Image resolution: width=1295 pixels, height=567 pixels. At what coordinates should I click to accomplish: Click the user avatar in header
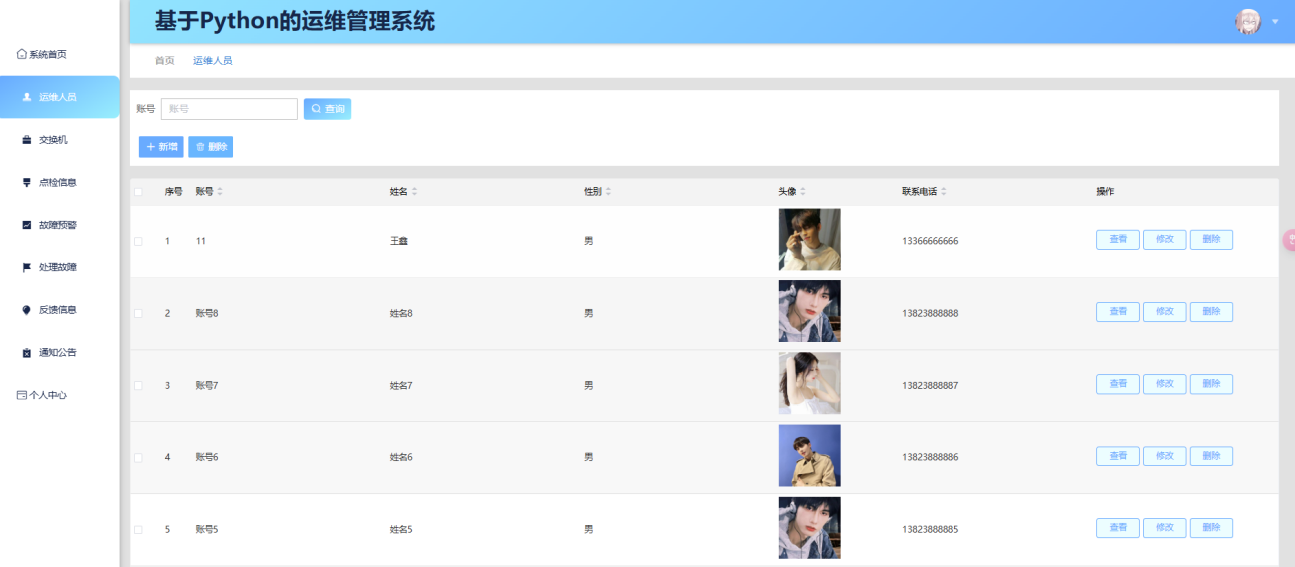pyautogui.click(x=1248, y=21)
